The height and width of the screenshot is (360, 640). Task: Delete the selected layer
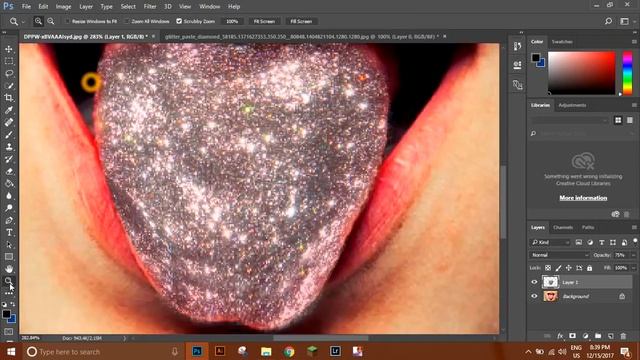pos(623,336)
